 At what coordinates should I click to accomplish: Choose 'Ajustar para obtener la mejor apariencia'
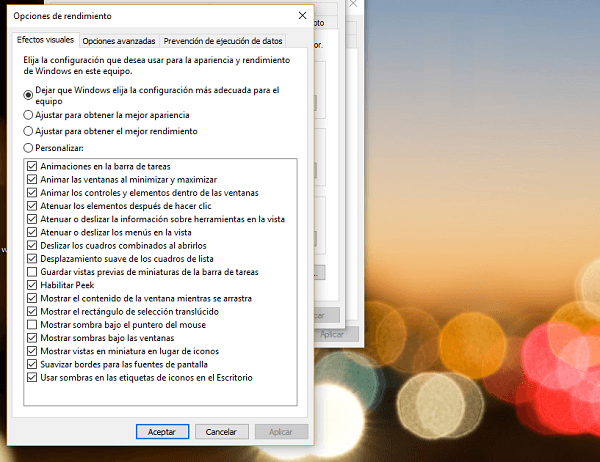point(28,115)
